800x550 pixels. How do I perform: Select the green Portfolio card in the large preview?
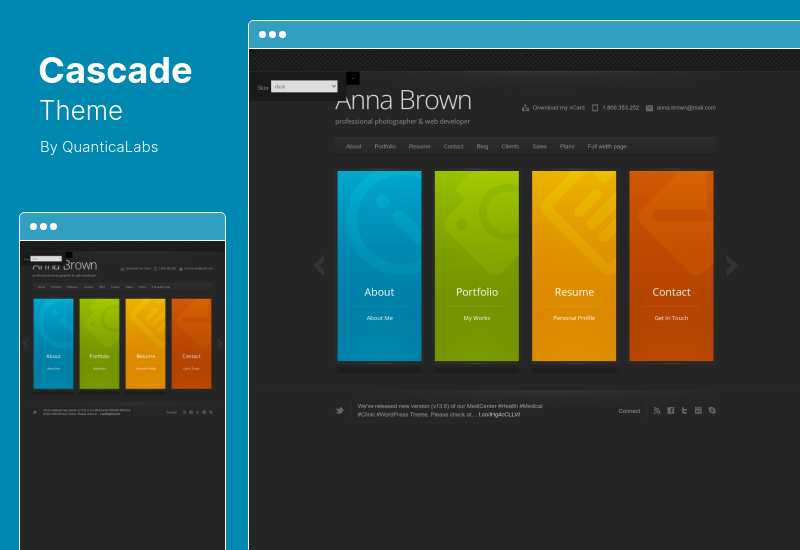click(477, 266)
